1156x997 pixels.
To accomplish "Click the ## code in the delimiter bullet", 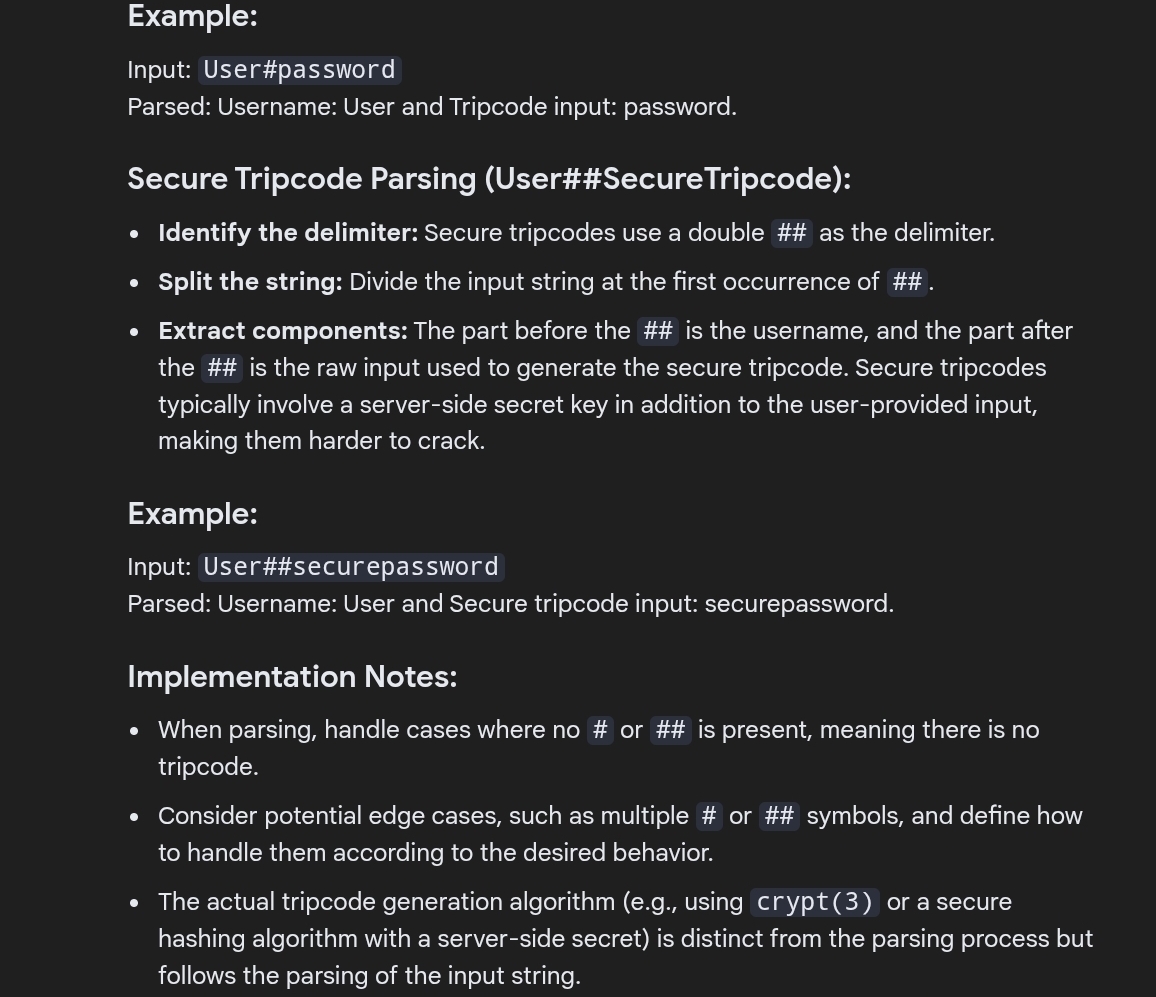I will pos(791,233).
